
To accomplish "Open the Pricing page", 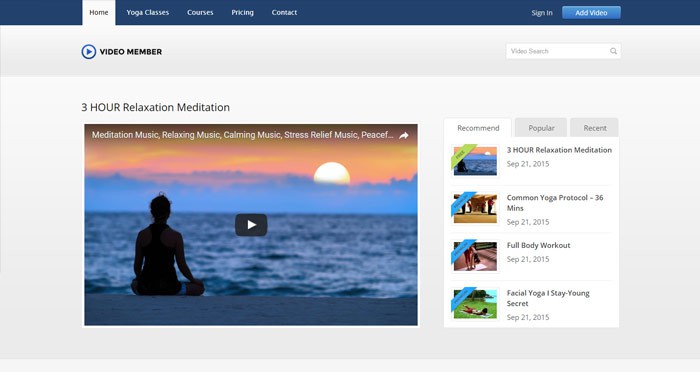I will [x=242, y=13].
